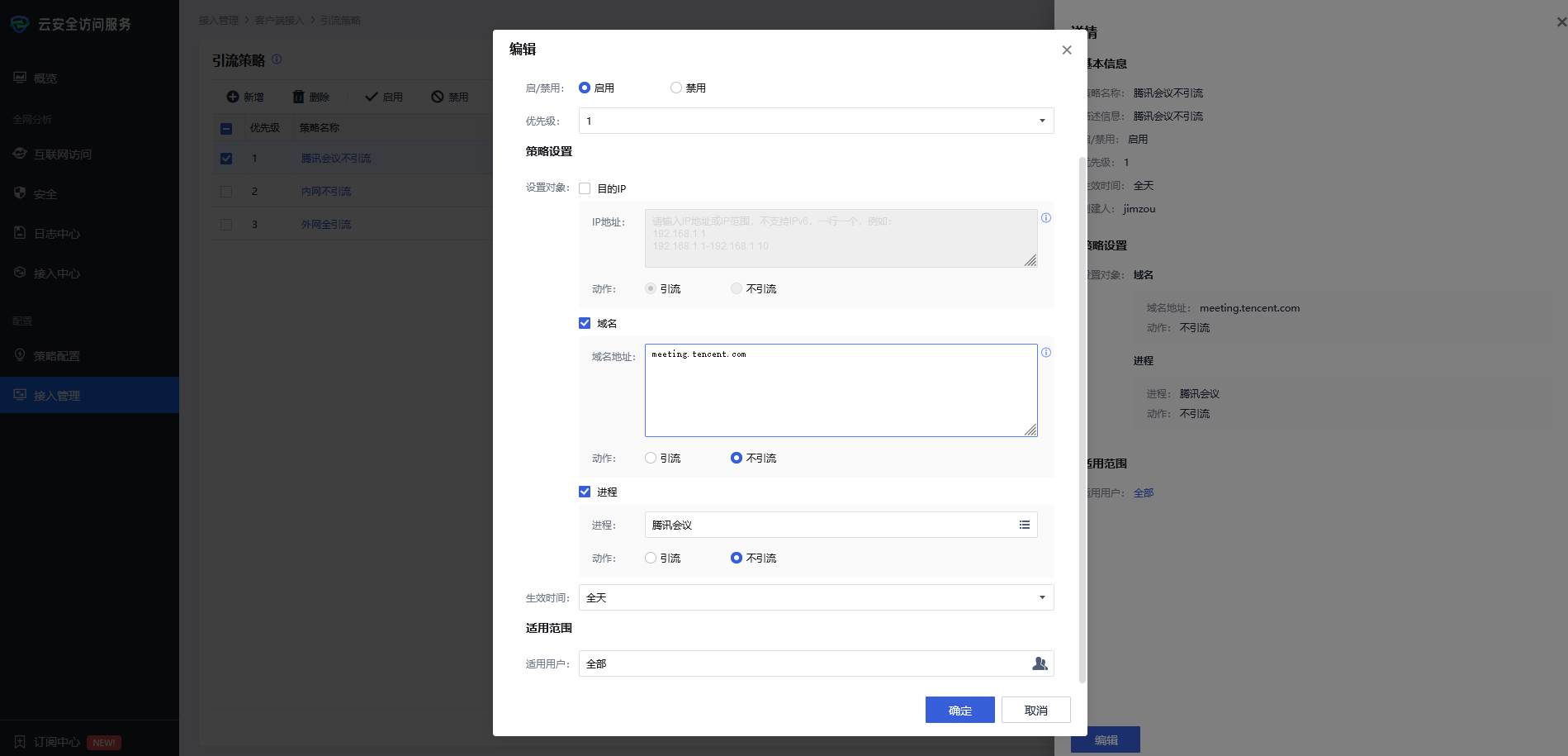1568x756 pixels.
Task: Click the 优先级 column header
Action: [265, 128]
